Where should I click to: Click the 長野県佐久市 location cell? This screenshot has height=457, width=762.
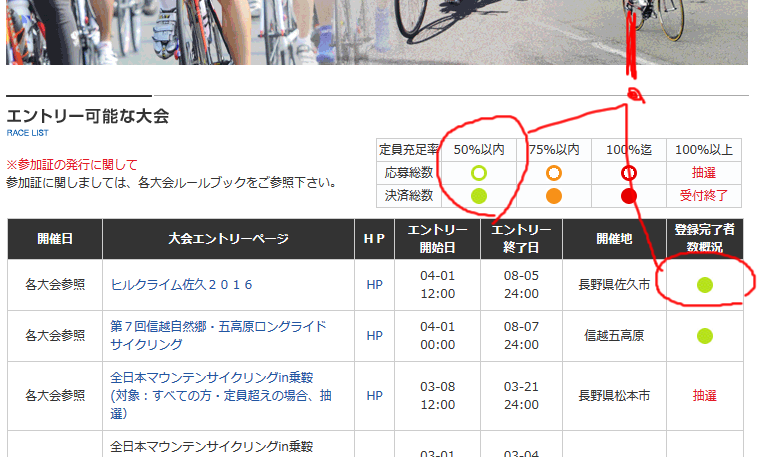click(x=614, y=285)
